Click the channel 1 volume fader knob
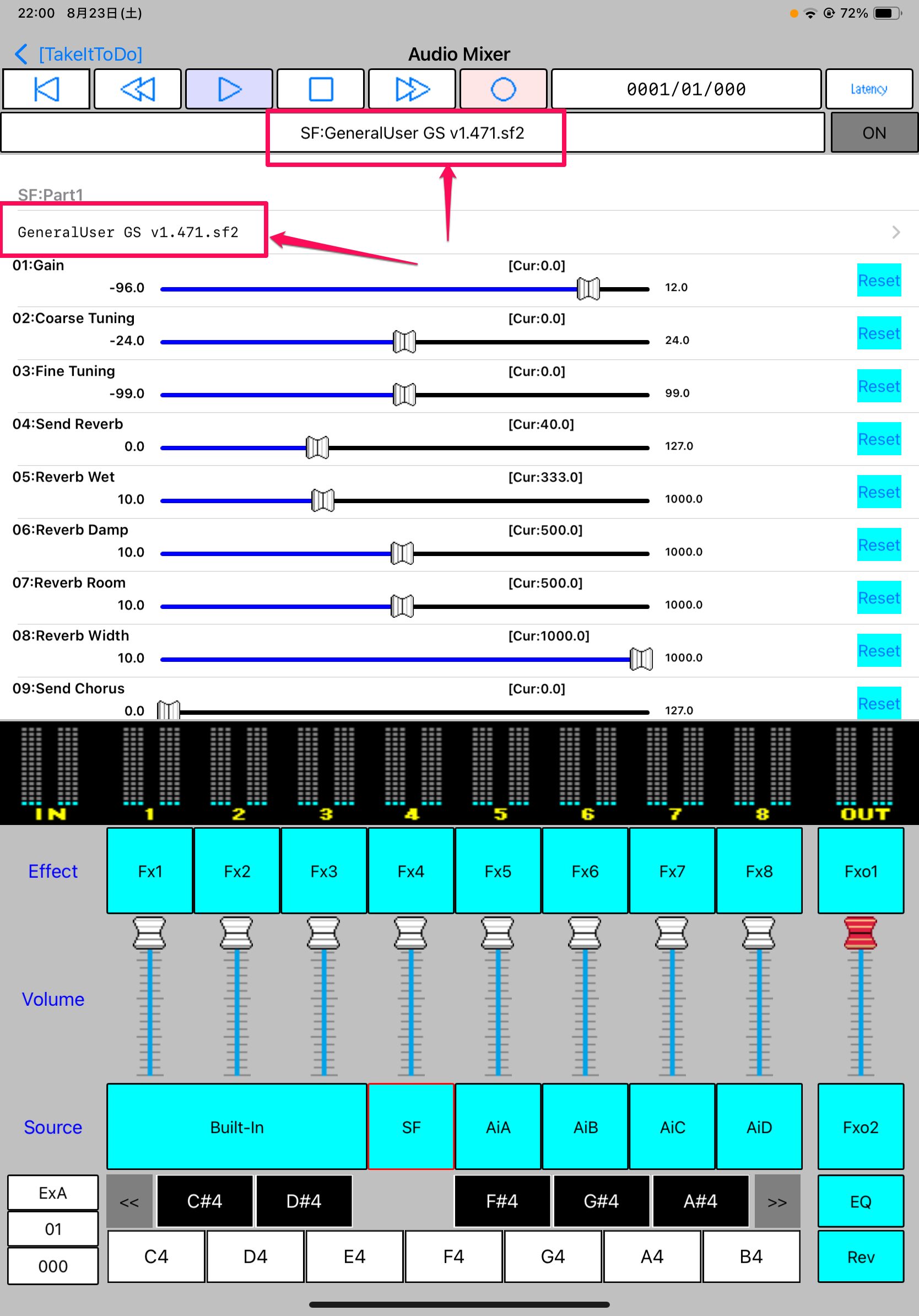The width and height of the screenshot is (919, 1316). point(149,933)
